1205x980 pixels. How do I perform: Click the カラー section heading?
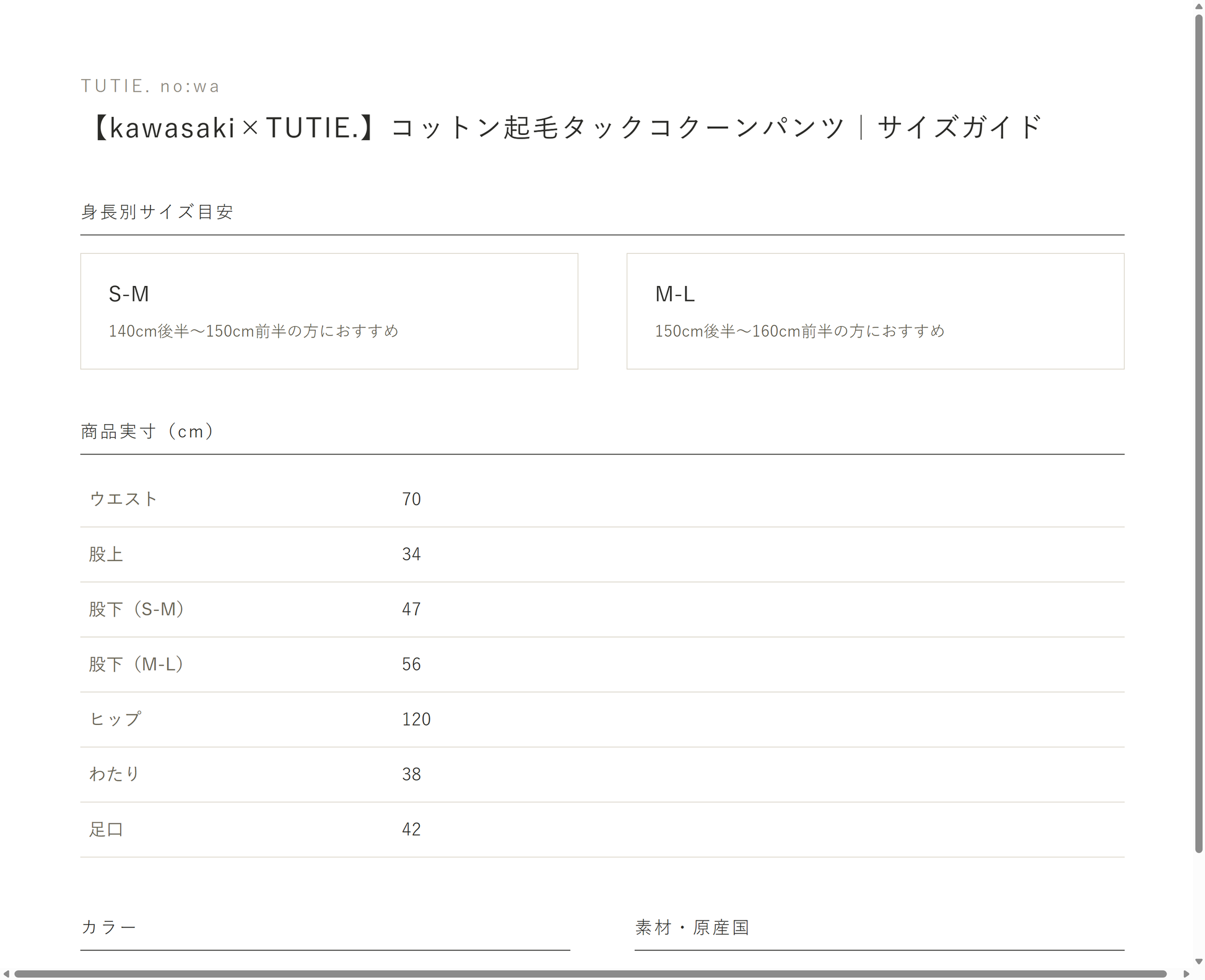click(108, 927)
